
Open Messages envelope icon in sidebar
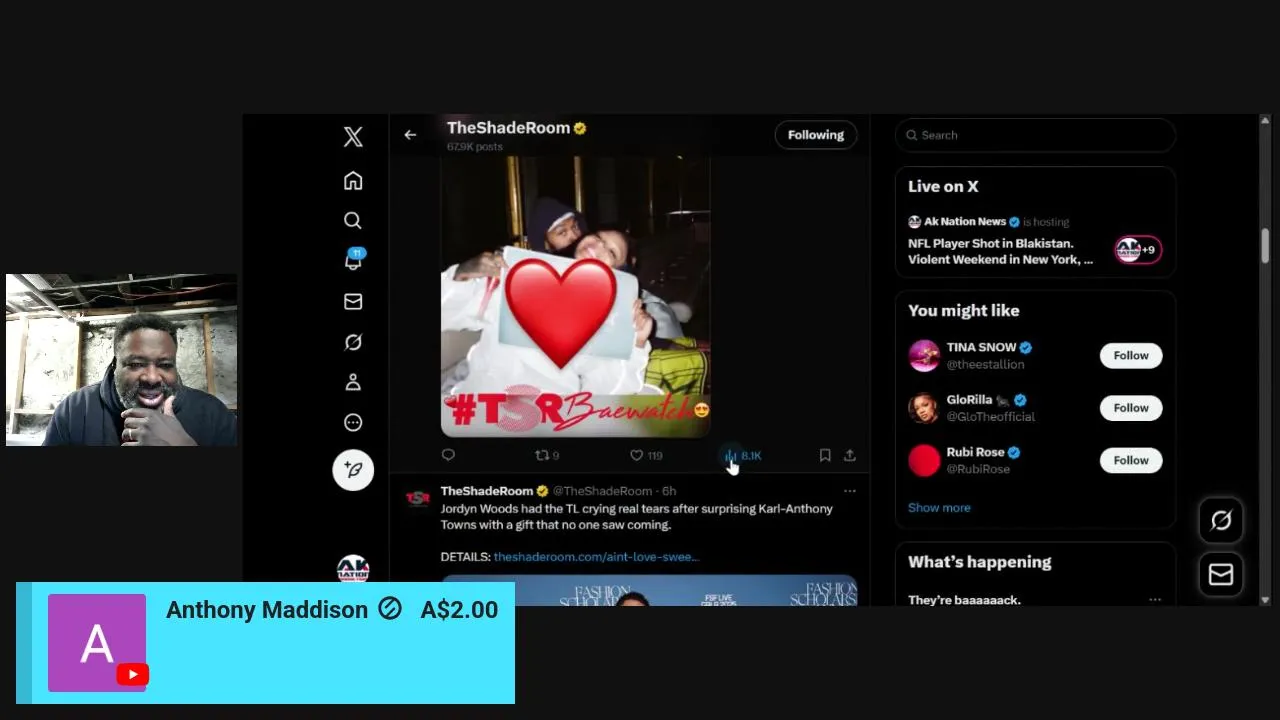[353, 301]
